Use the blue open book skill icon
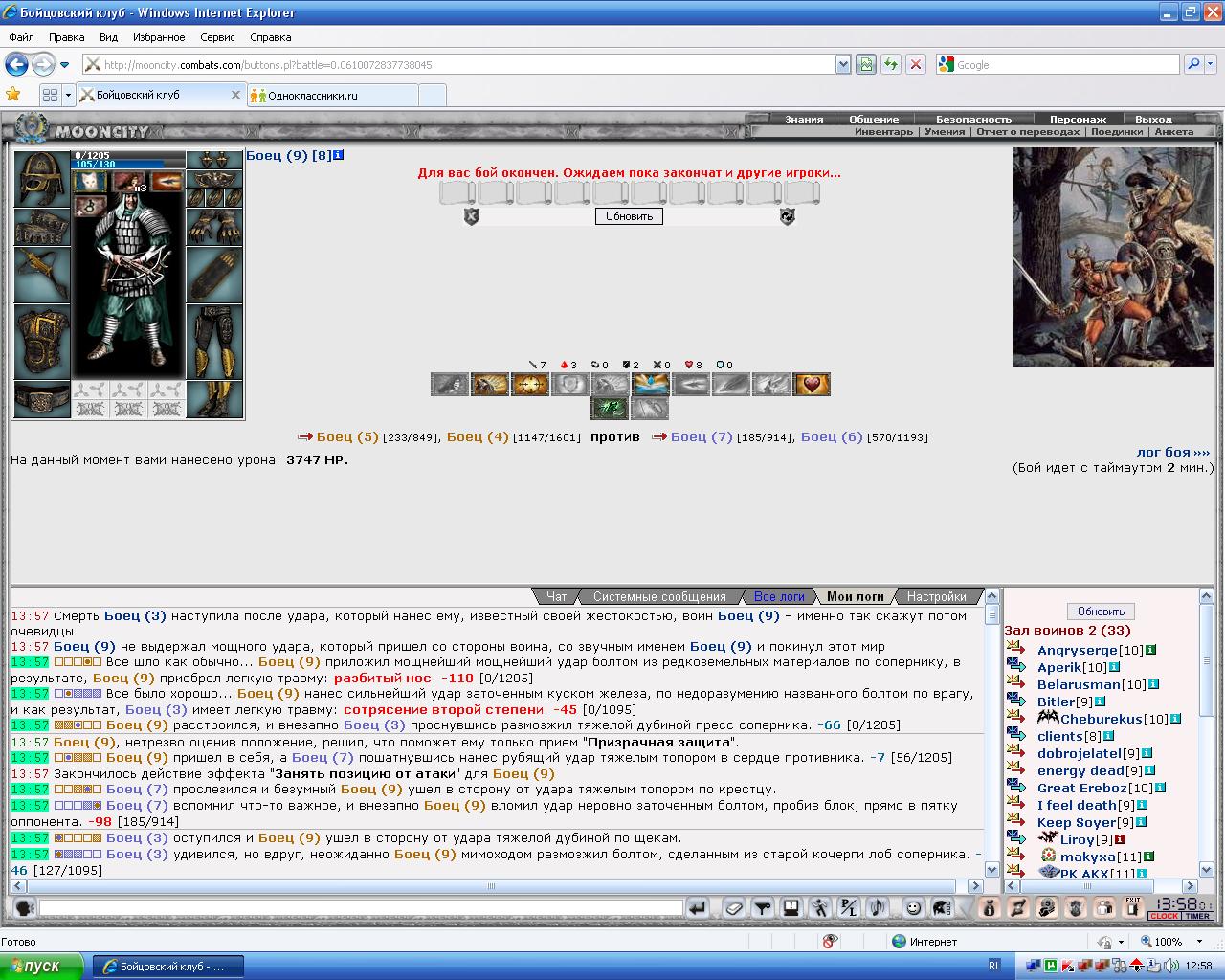1225x980 pixels. click(651, 385)
